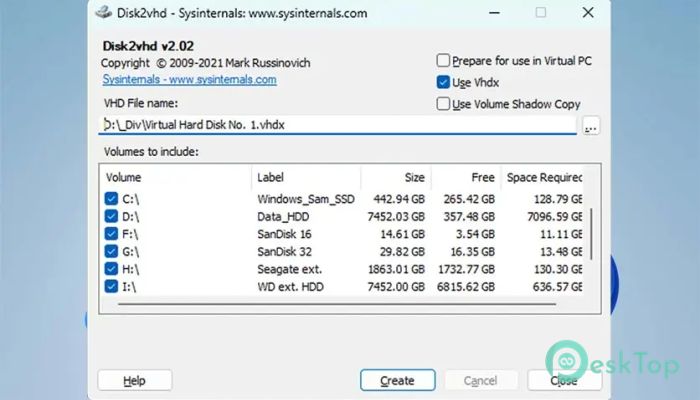Click the volumes list horizontal scrollbar

tap(338, 304)
